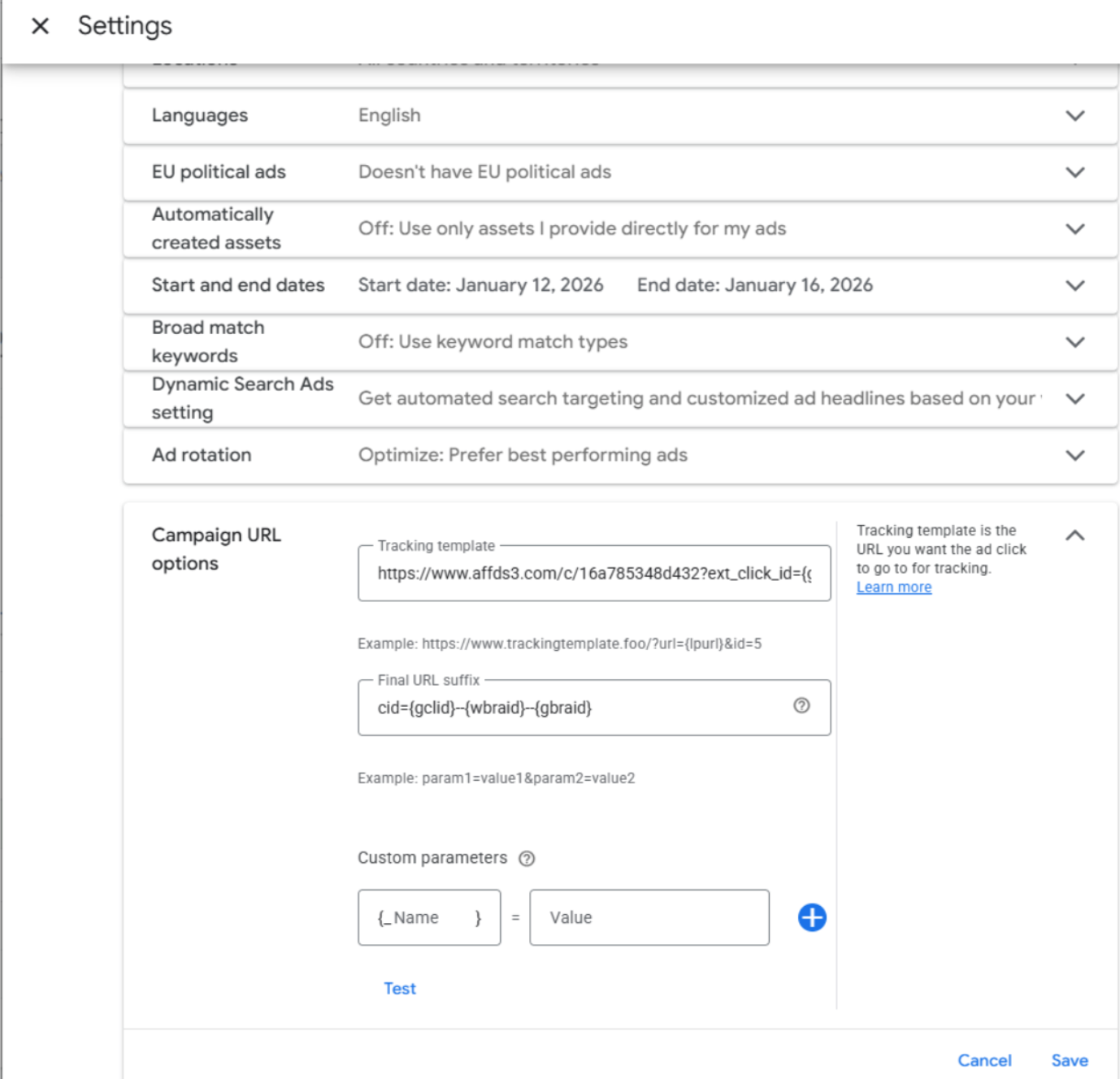Click the Tracking template input field

click(x=593, y=574)
